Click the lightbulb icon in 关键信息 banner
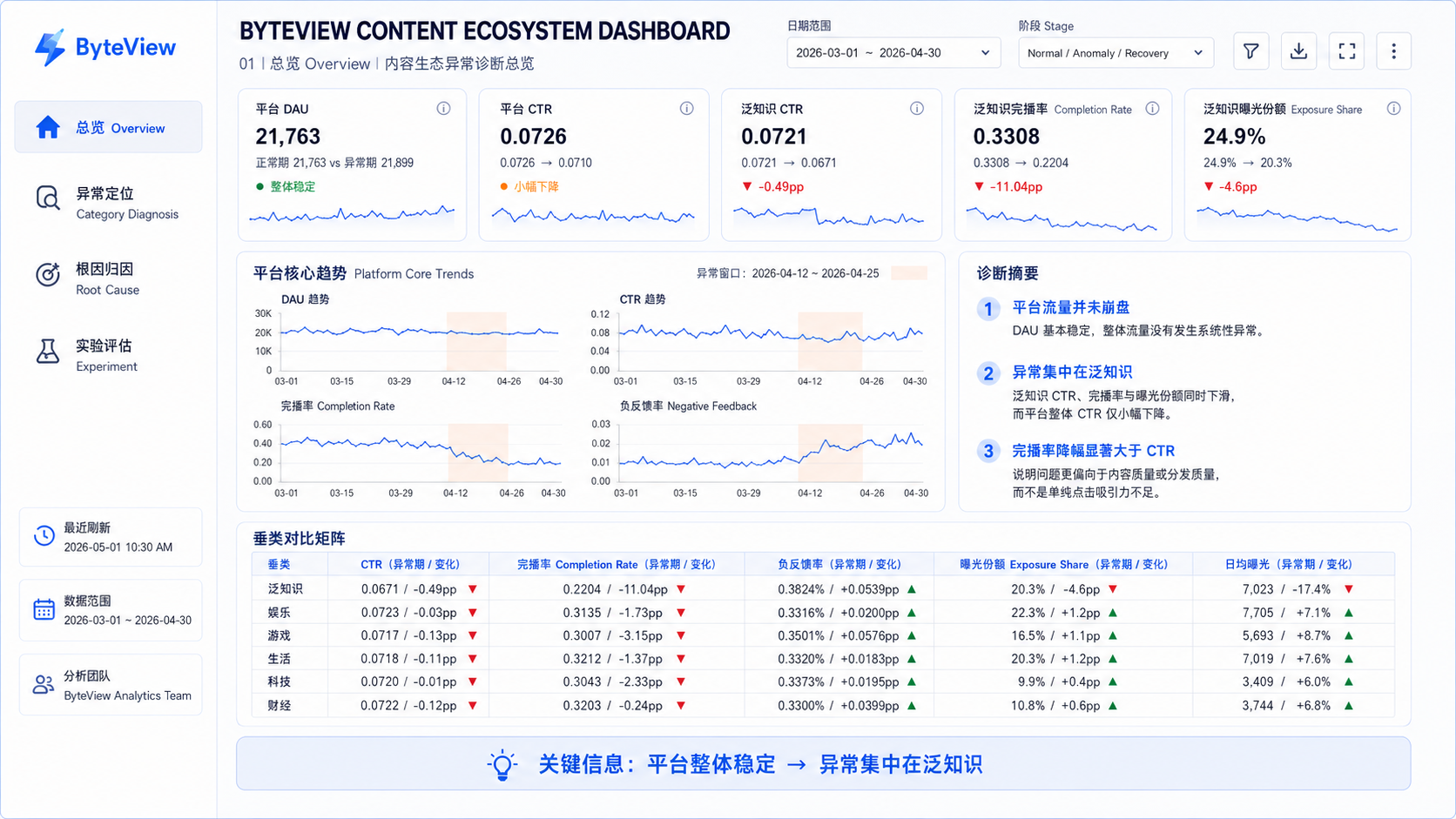The width and height of the screenshot is (1456, 819). tap(502, 764)
